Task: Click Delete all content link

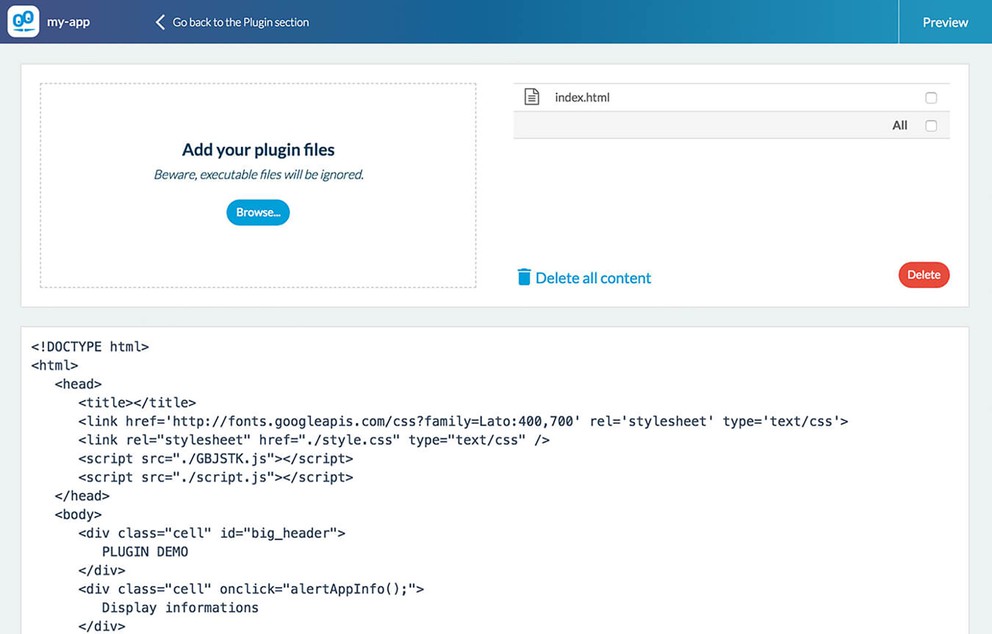Action: 593,278
